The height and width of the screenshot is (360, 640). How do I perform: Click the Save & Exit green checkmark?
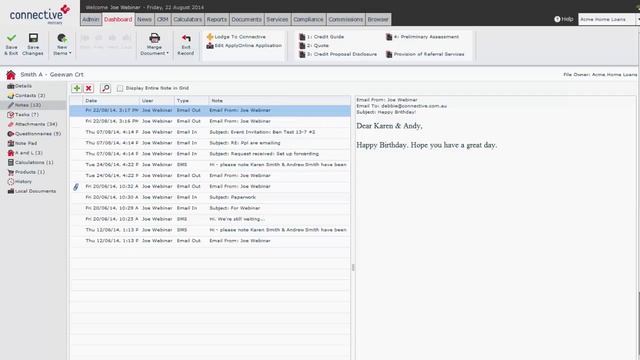click(x=11, y=38)
